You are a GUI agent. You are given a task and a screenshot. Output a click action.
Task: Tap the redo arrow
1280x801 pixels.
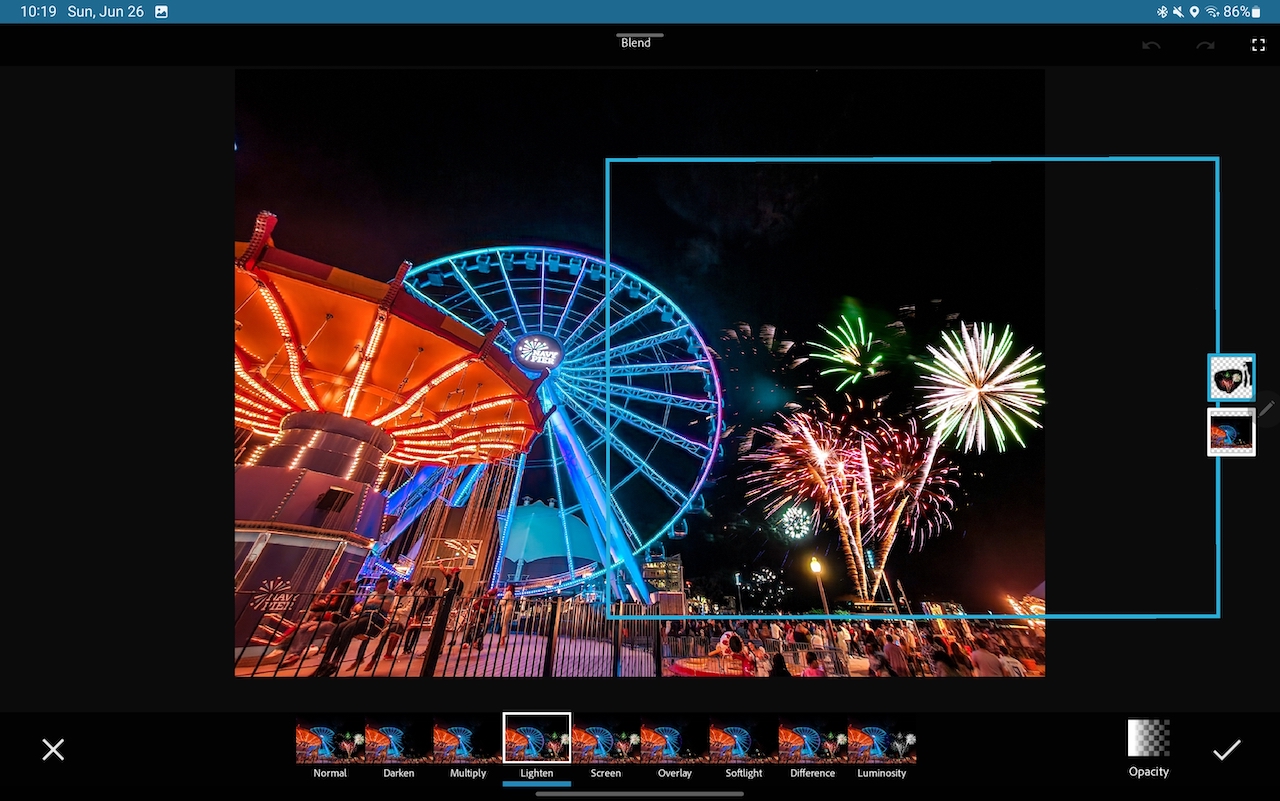tap(1205, 45)
